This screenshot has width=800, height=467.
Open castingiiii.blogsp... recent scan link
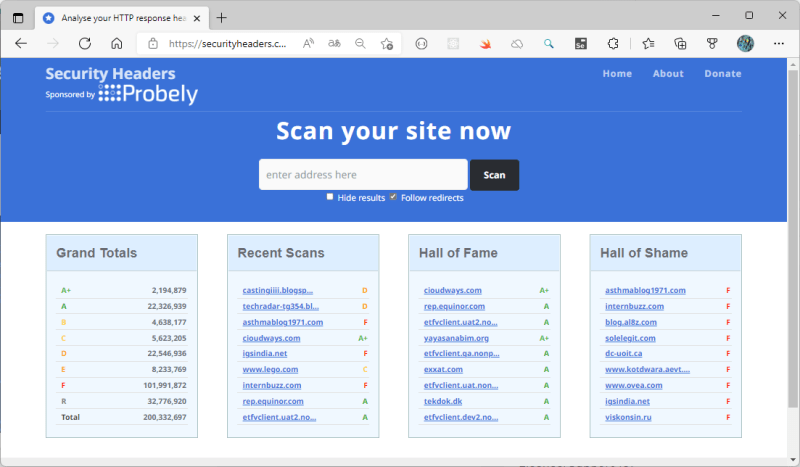click(278, 290)
